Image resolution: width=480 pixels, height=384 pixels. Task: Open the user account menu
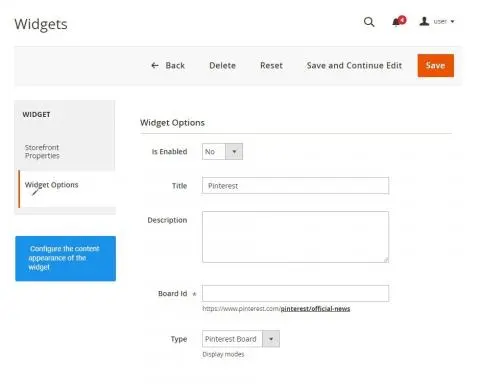point(437,22)
